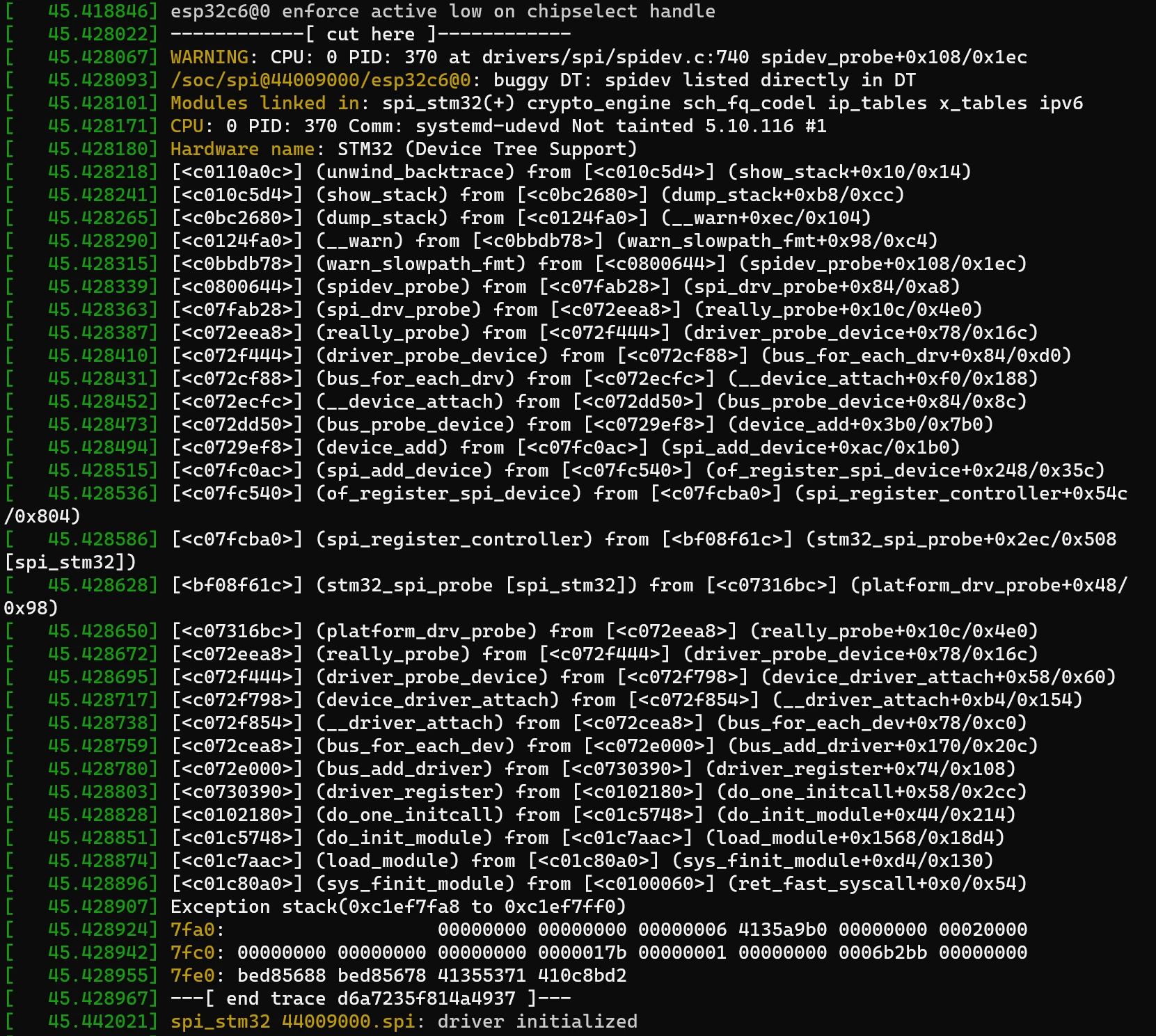Click the crypto_engine module name
This screenshot has width=1156, height=1036.
pyautogui.click(x=599, y=103)
